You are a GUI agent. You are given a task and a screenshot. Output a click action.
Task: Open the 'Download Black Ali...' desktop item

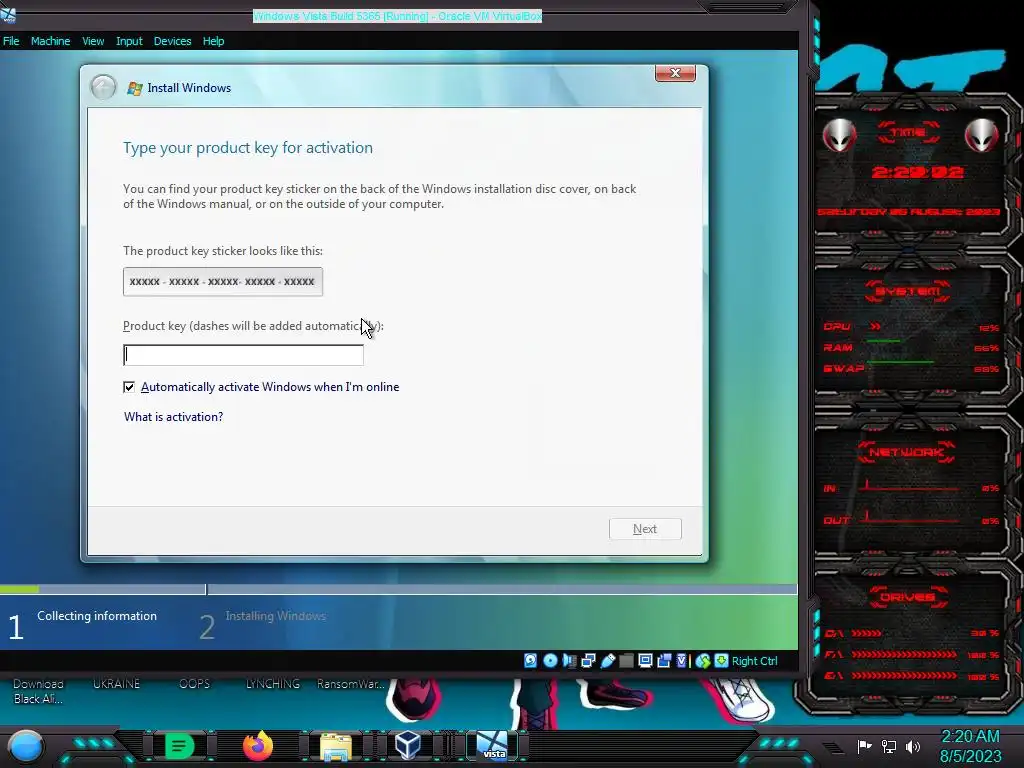pos(39,691)
